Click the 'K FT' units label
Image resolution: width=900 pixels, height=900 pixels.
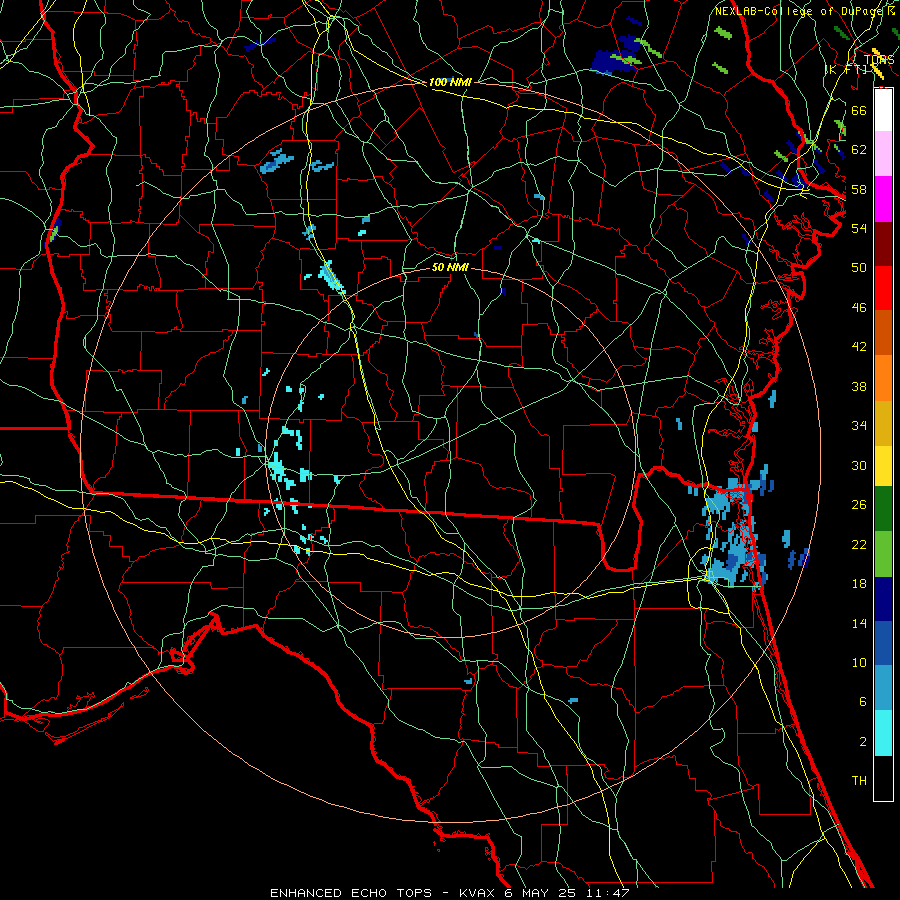(x=847, y=69)
